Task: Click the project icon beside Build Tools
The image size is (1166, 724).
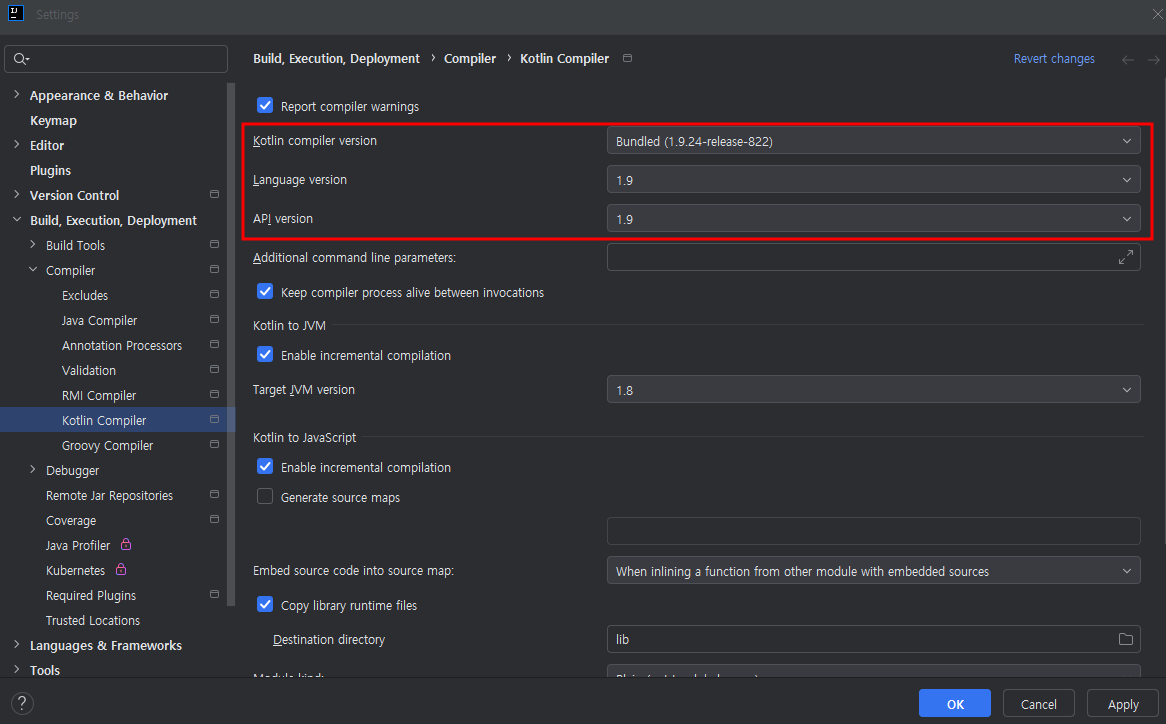Action: coord(214,244)
